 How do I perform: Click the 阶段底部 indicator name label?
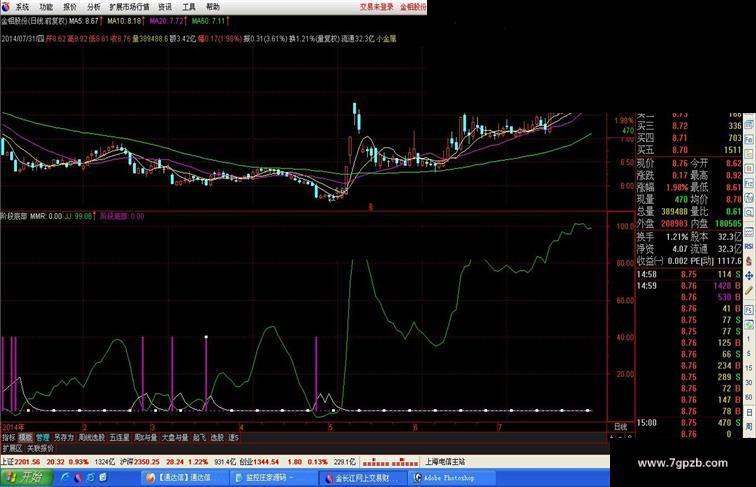(x=14, y=216)
